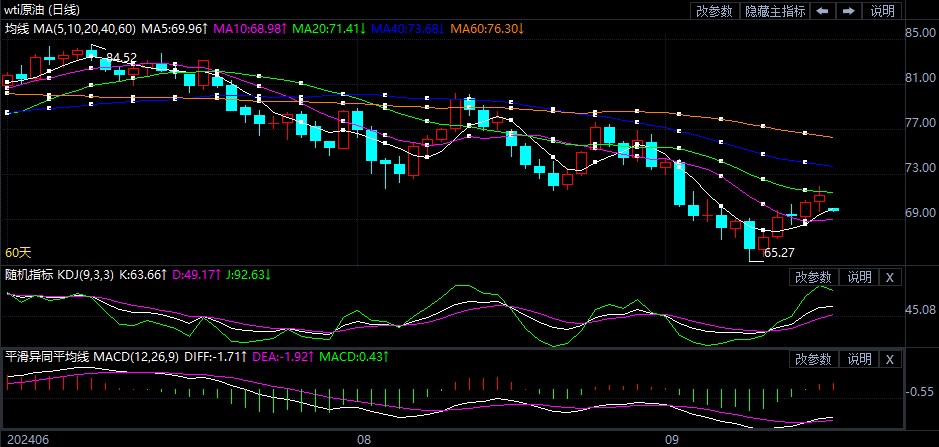Open 说明 for the MACD indicator

point(859,359)
